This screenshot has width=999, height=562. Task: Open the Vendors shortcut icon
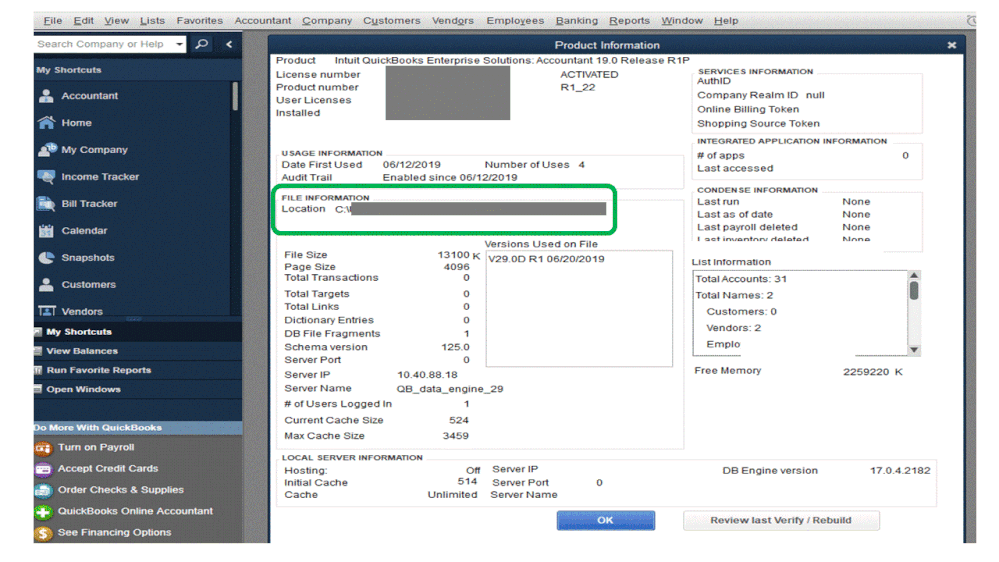47,311
